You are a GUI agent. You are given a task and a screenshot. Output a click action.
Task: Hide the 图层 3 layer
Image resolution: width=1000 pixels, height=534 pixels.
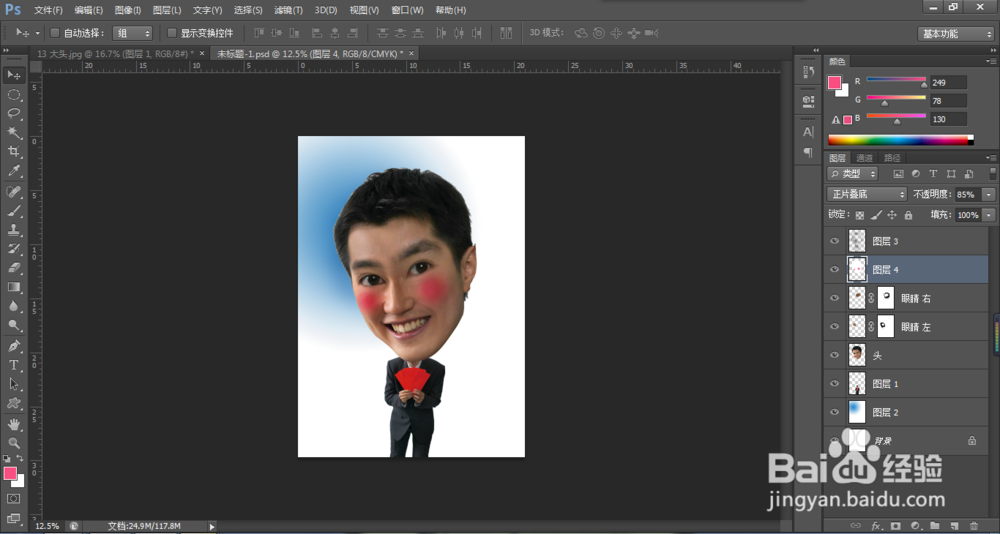[x=835, y=241]
